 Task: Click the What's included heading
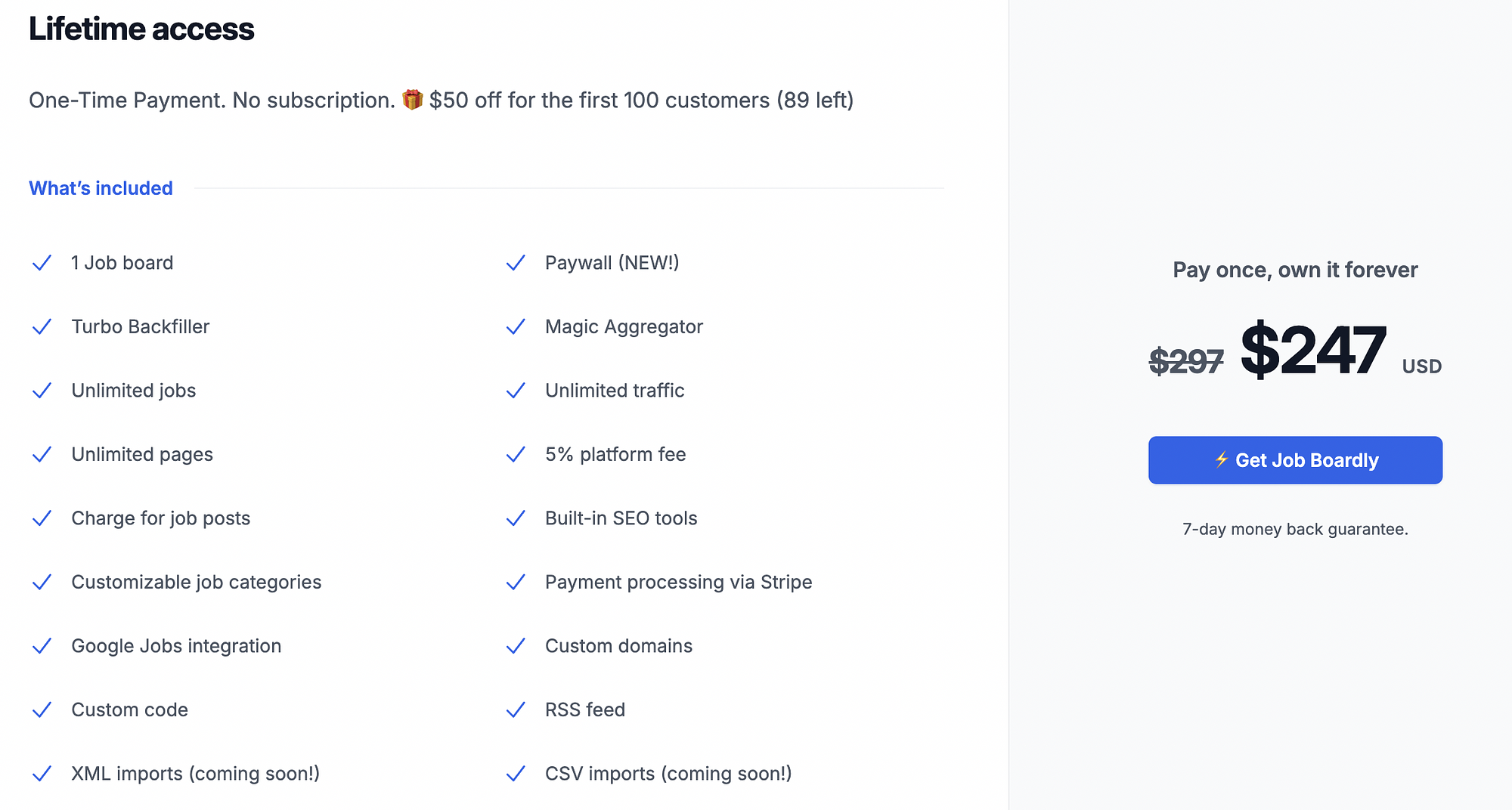[101, 188]
